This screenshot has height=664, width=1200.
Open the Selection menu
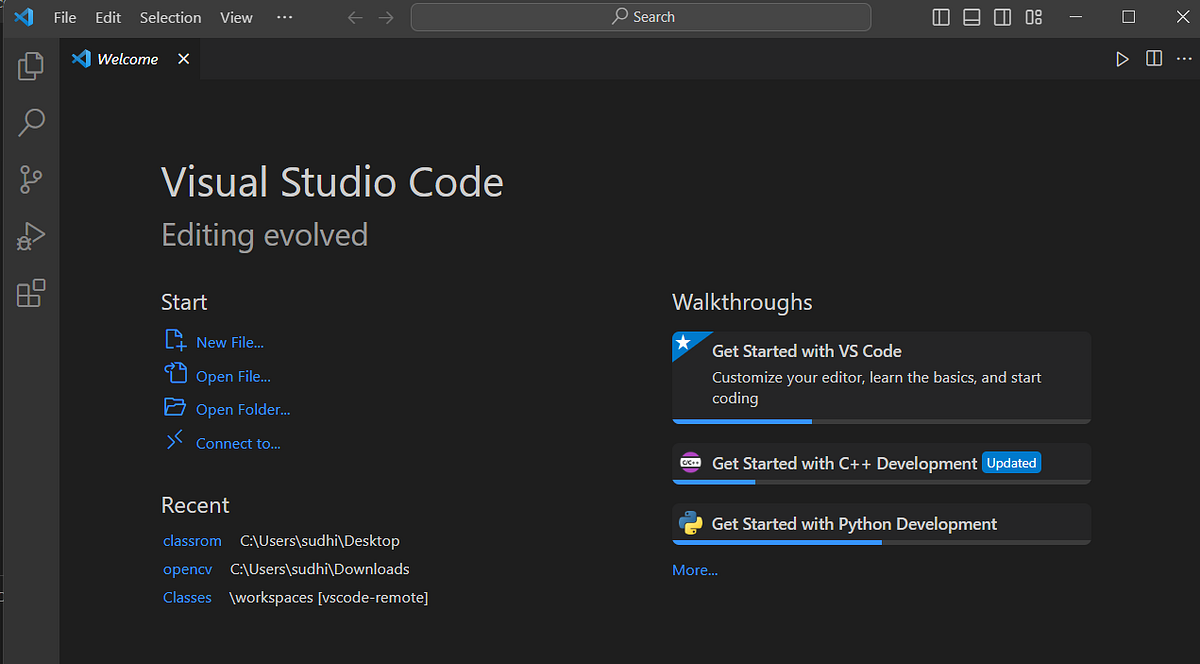click(170, 17)
